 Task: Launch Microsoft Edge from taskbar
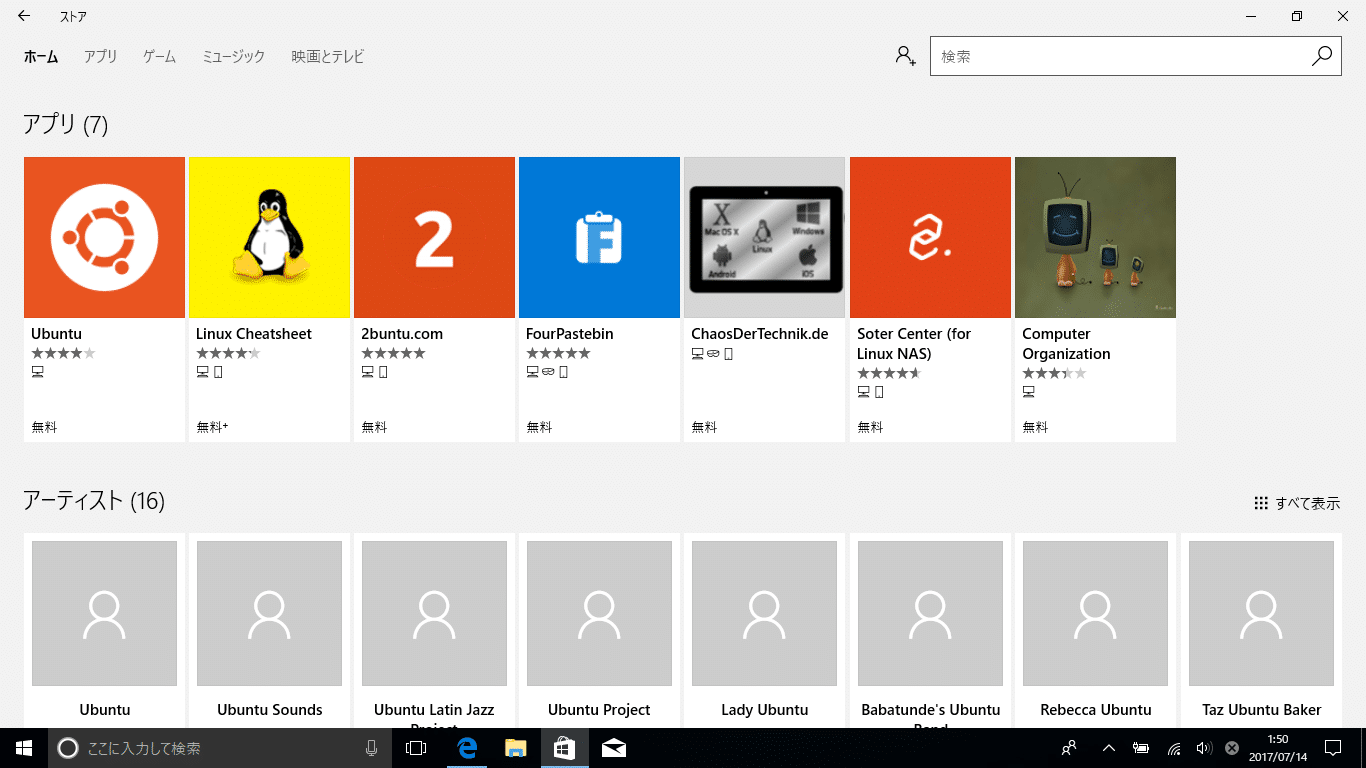(466, 748)
